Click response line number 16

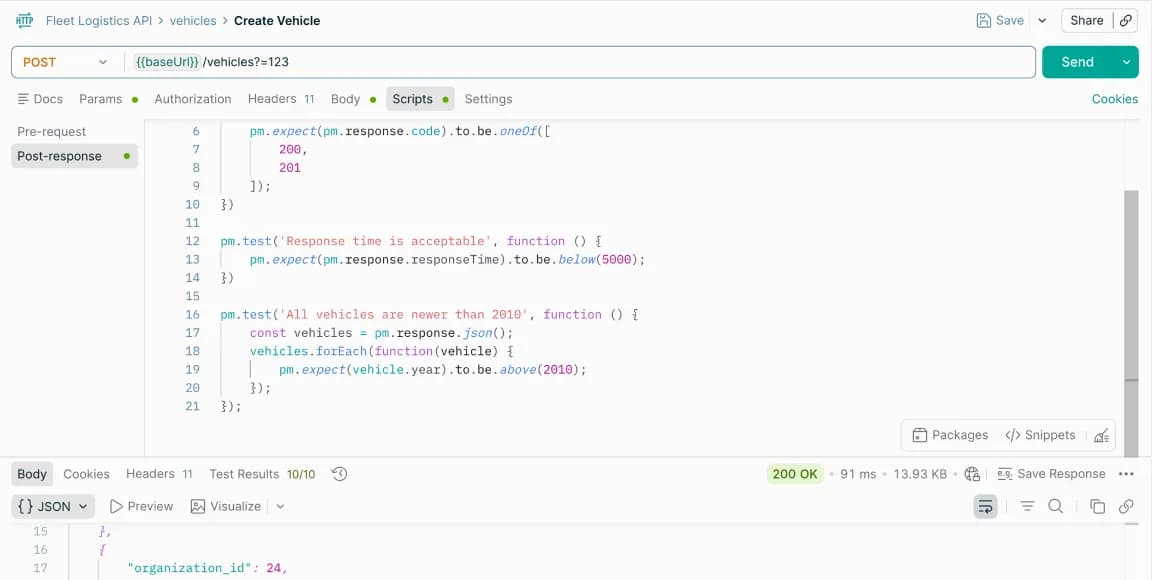pos(40,550)
